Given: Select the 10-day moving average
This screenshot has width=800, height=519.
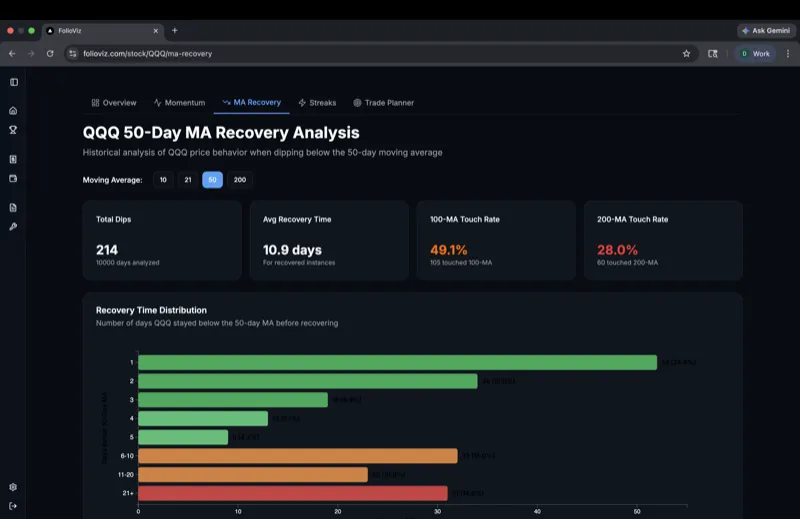Looking at the screenshot, I should 163,180.
